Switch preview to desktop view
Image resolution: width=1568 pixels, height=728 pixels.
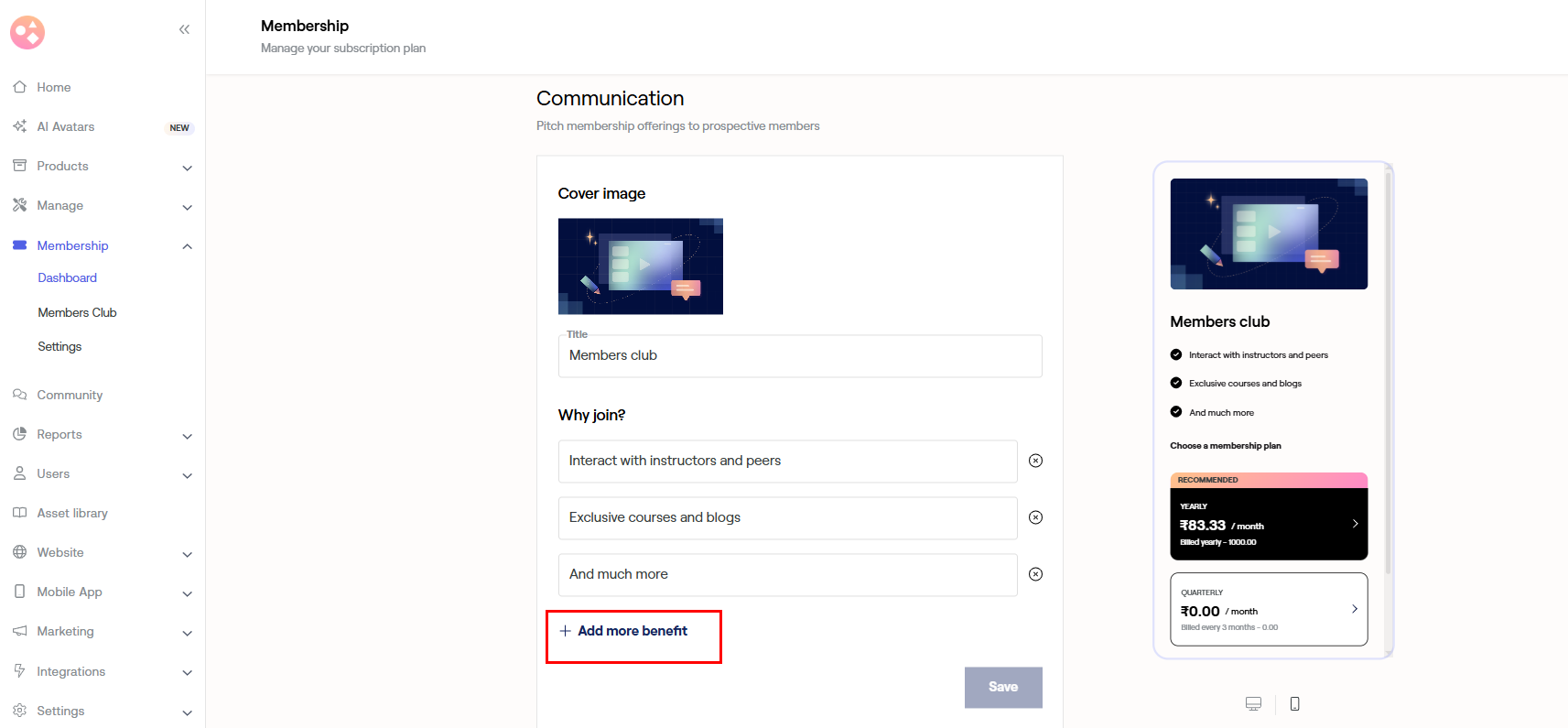[1253, 703]
